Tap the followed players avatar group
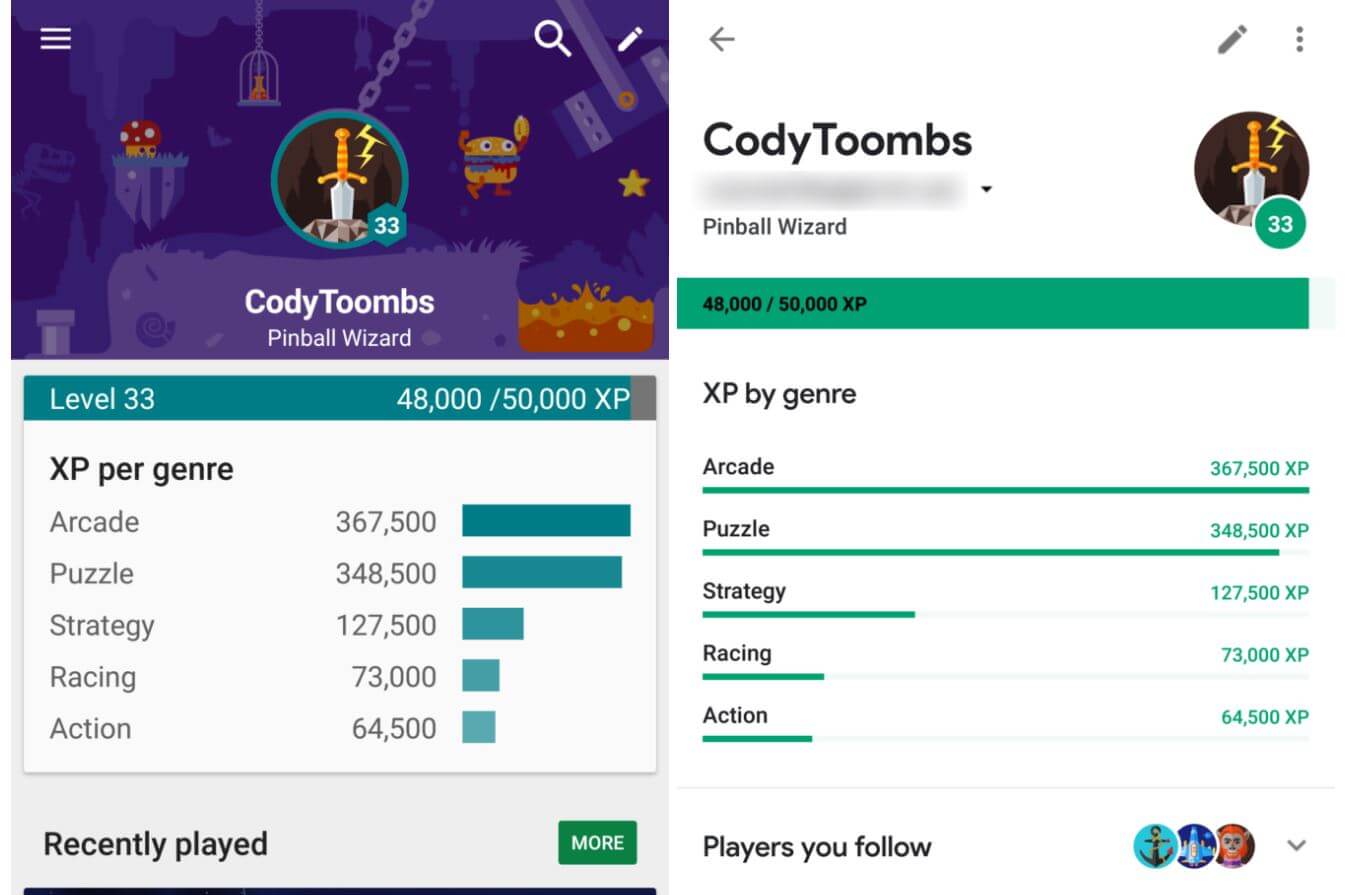The width and height of the screenshot is (1347, 895). coord(1194,846)
